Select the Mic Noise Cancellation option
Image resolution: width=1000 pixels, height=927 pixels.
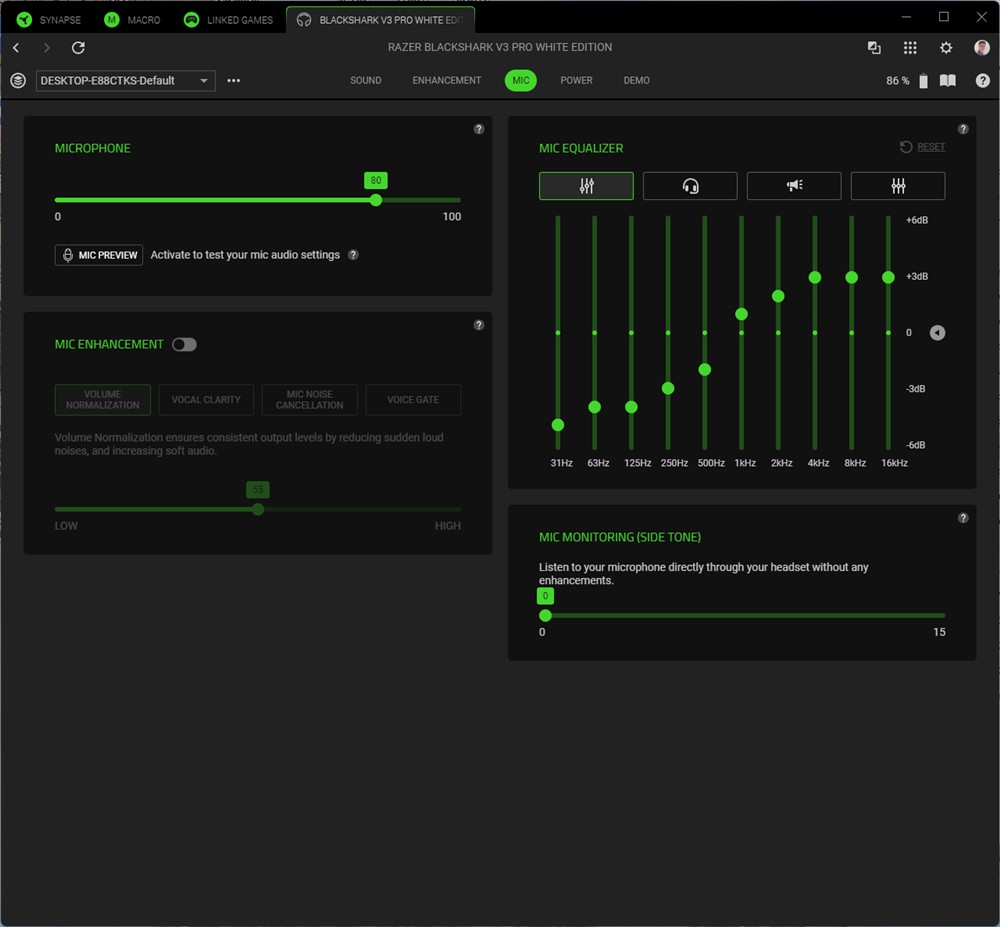click(x=310, y=400)
